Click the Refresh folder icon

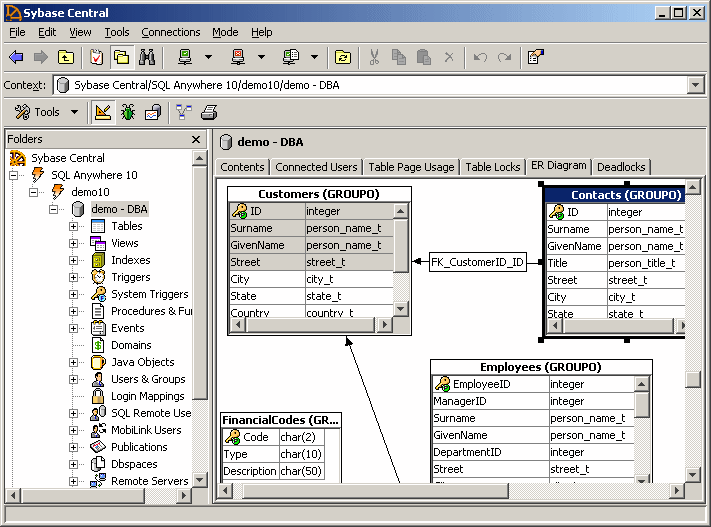pos(343,57)
